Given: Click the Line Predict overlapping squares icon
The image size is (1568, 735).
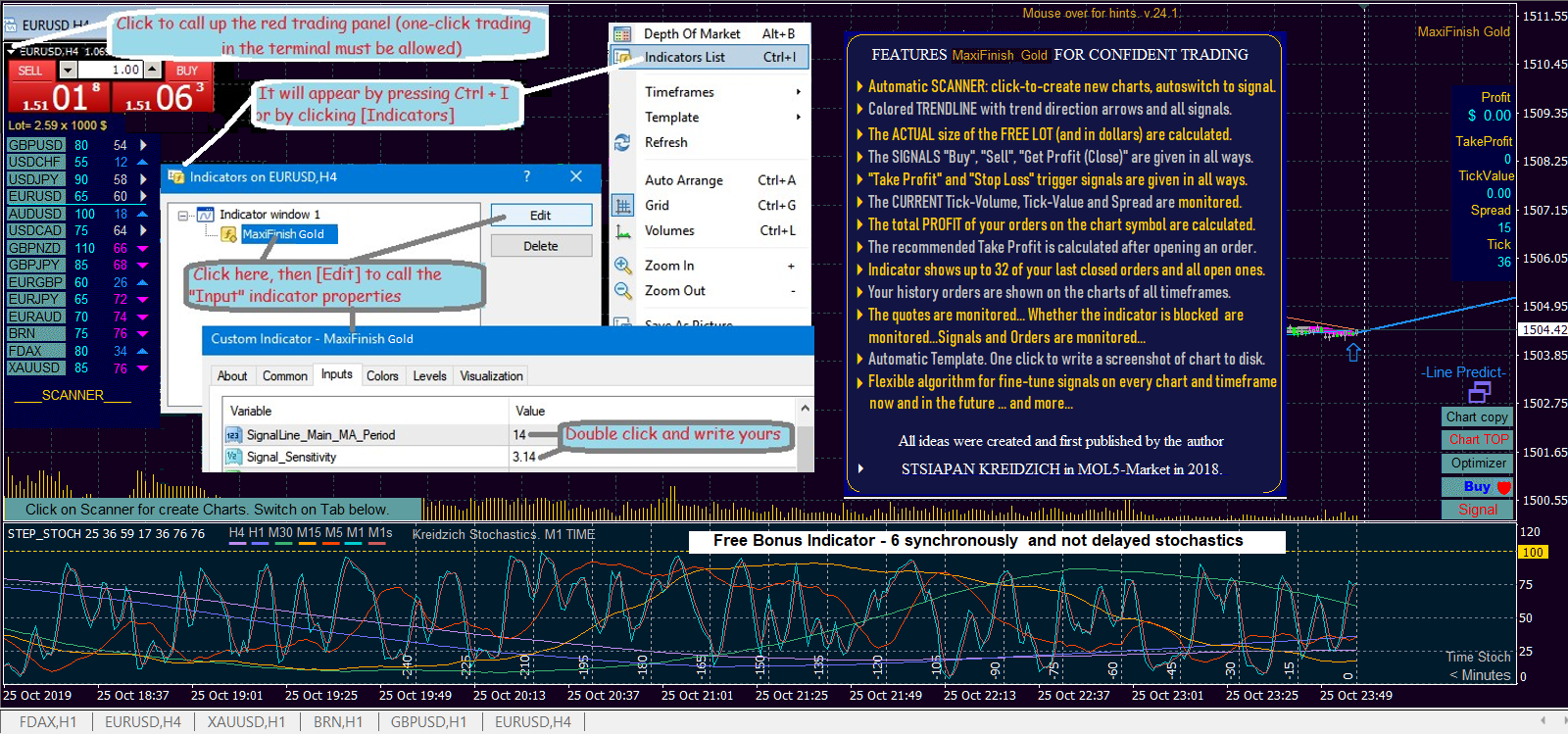Looking at the screenshot, I should click(1479, 392).
